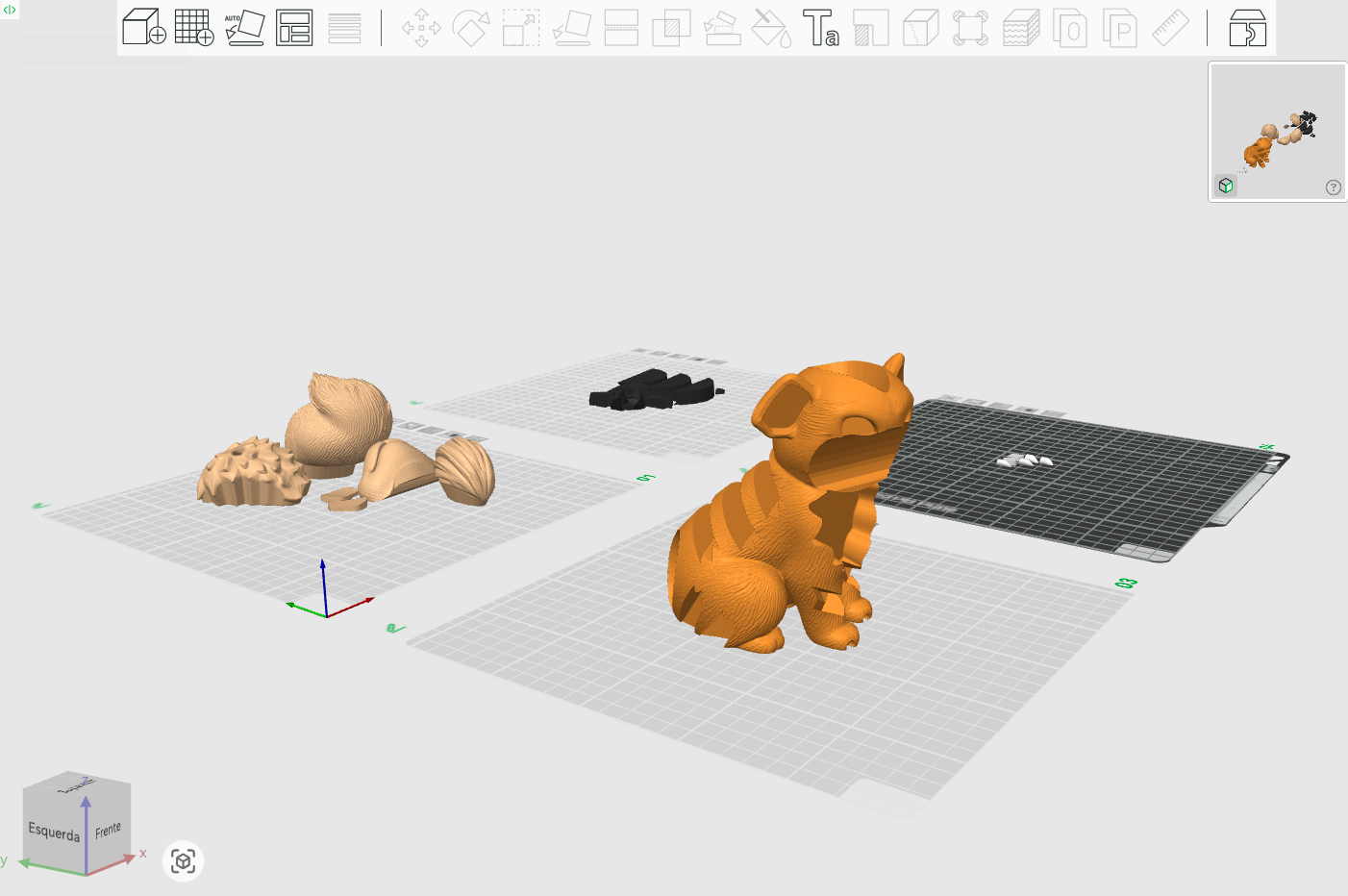Image resolution: width=1348 pixels, height=896 pixels.
Task: Activate the Cut tool
Action: (621, 28)
